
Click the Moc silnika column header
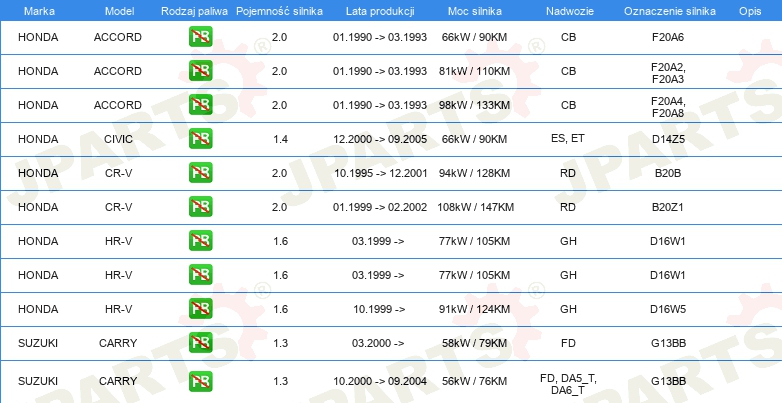click(x=475, y=11)
